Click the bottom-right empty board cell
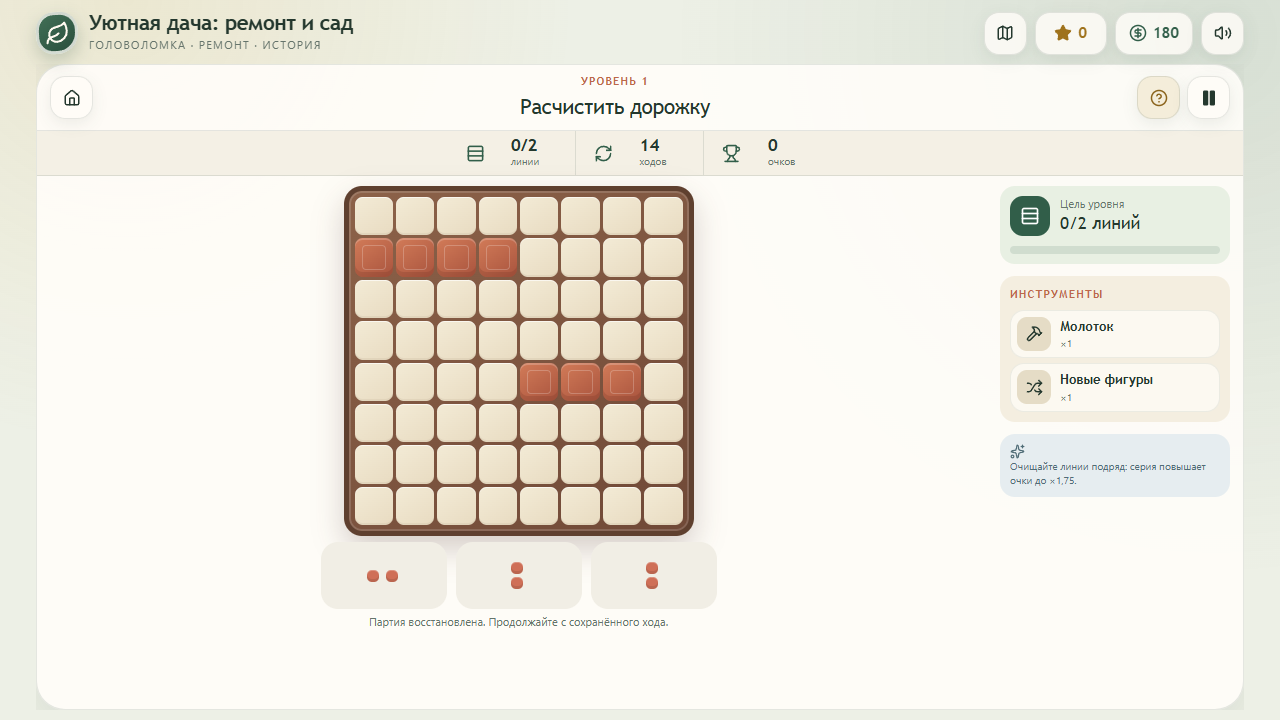Image resolution: width=1280 pixels, height=720 pixels. (663, 506)
